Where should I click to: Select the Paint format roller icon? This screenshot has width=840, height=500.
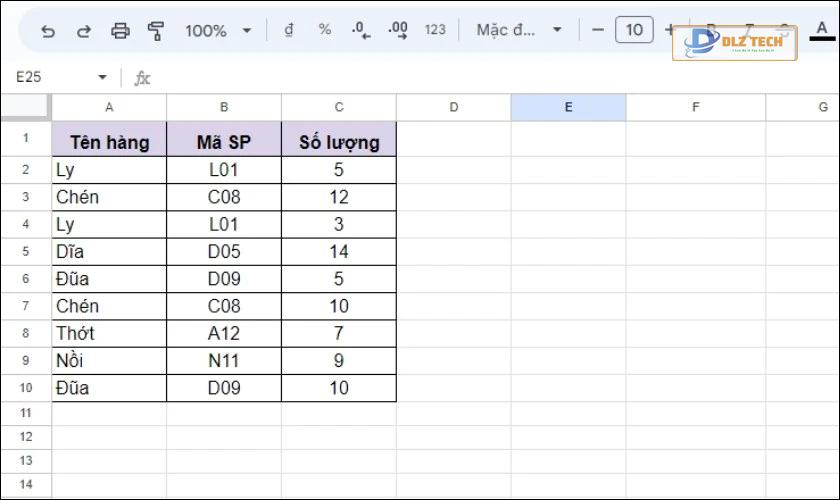[x=156, y=31]
